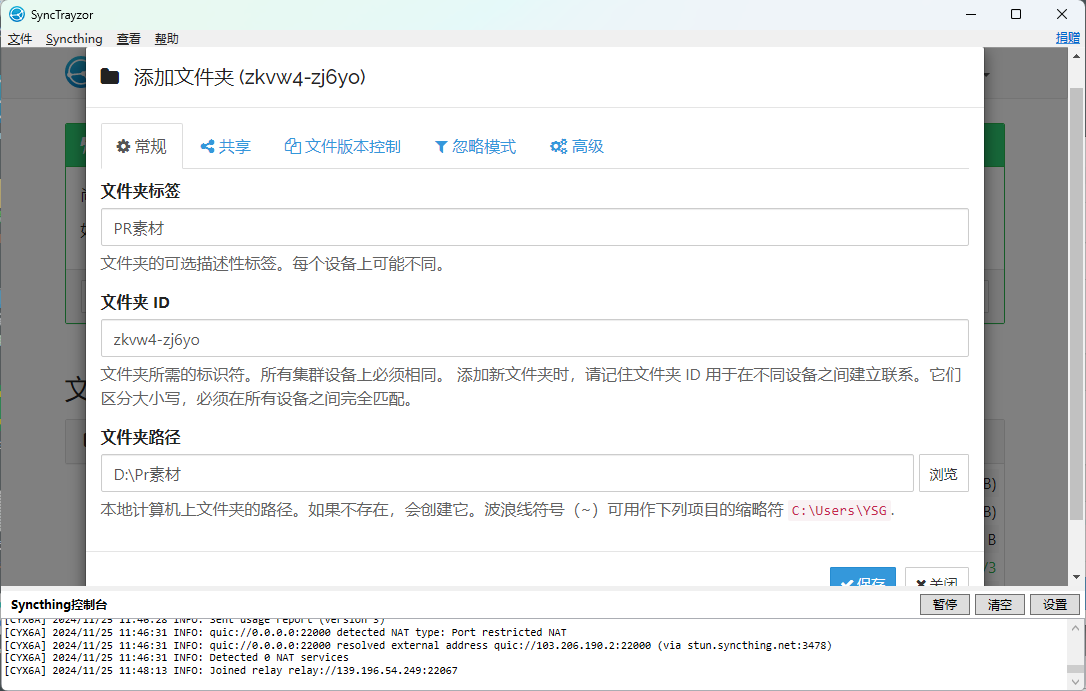Viewport: 1086px width, 691px height.
Task: Click 暂停 in the Syncthing console
Action: [945, 604]
